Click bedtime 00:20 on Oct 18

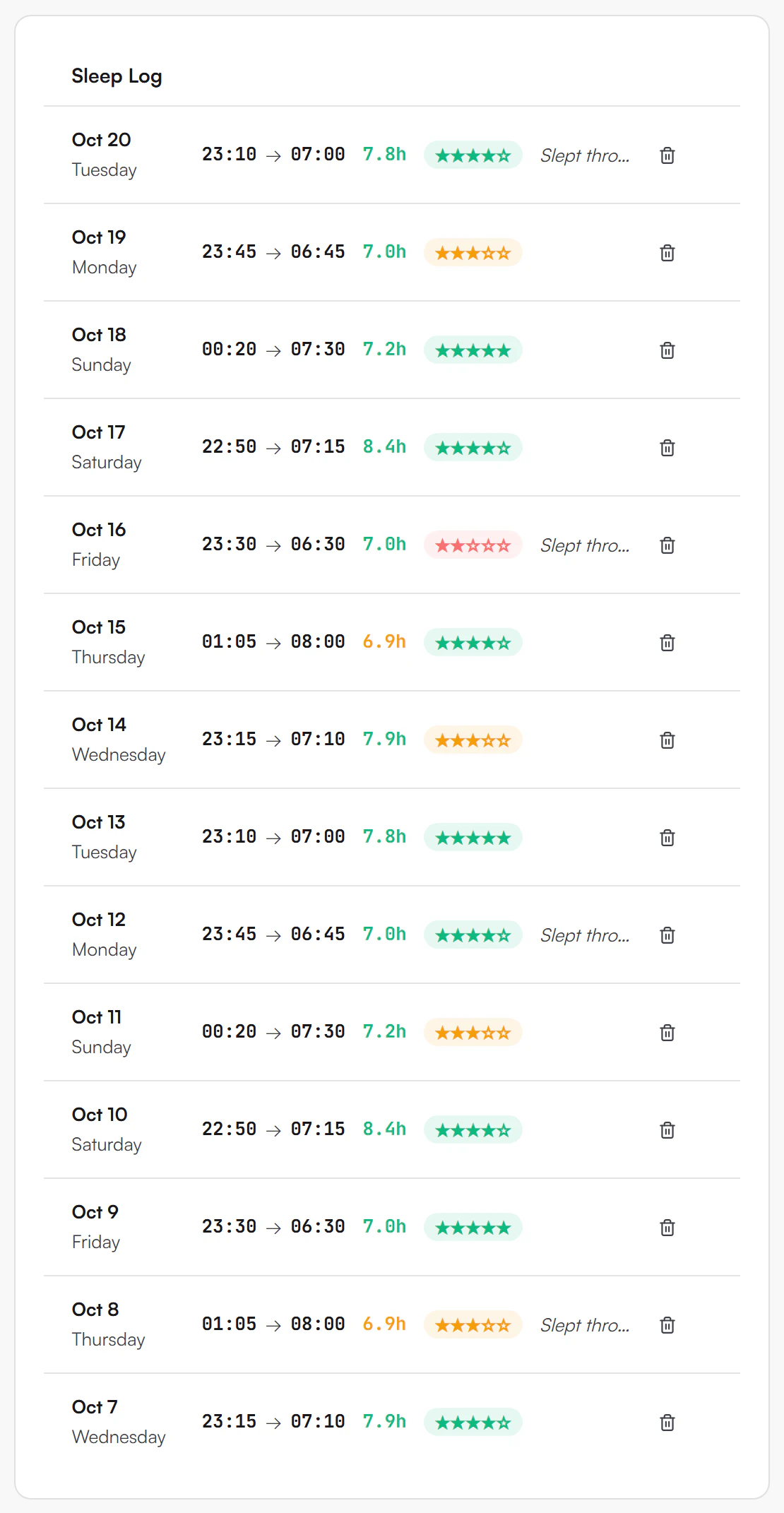tap(229, 349)
